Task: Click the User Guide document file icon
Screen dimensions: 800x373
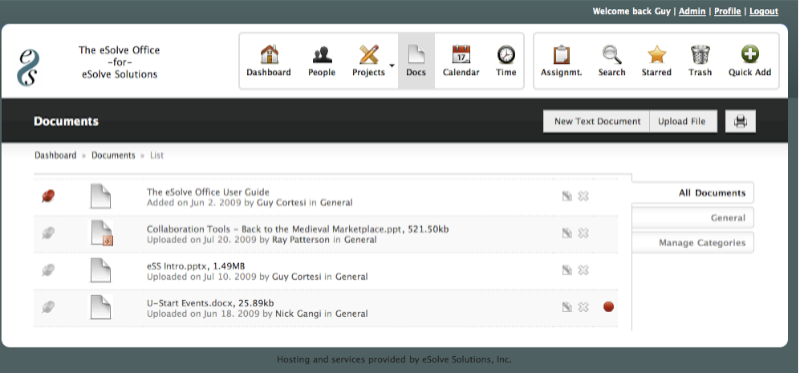Action: [x=101, y=196]
